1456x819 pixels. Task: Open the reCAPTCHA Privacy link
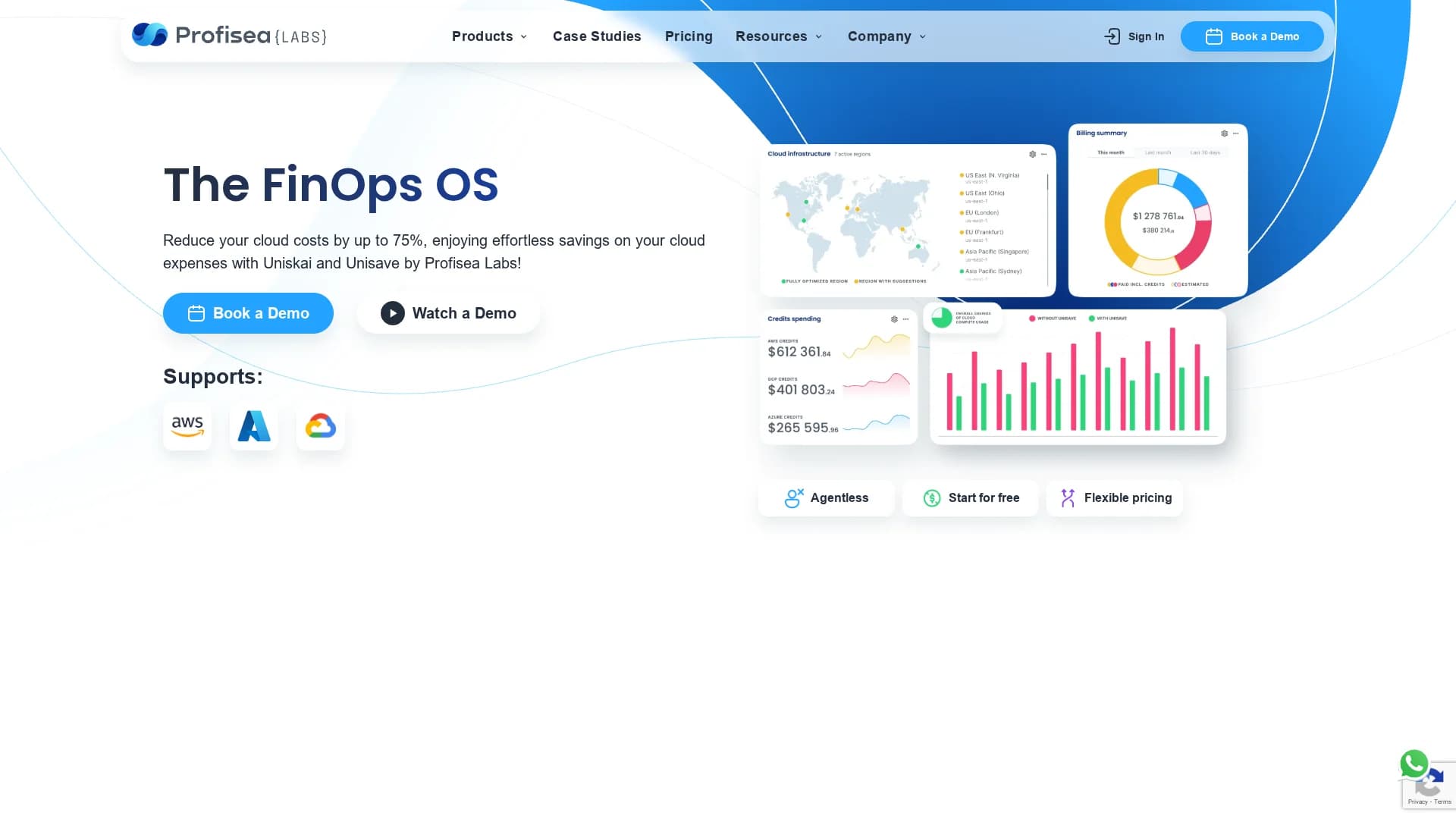click(x=1417, y=802)
